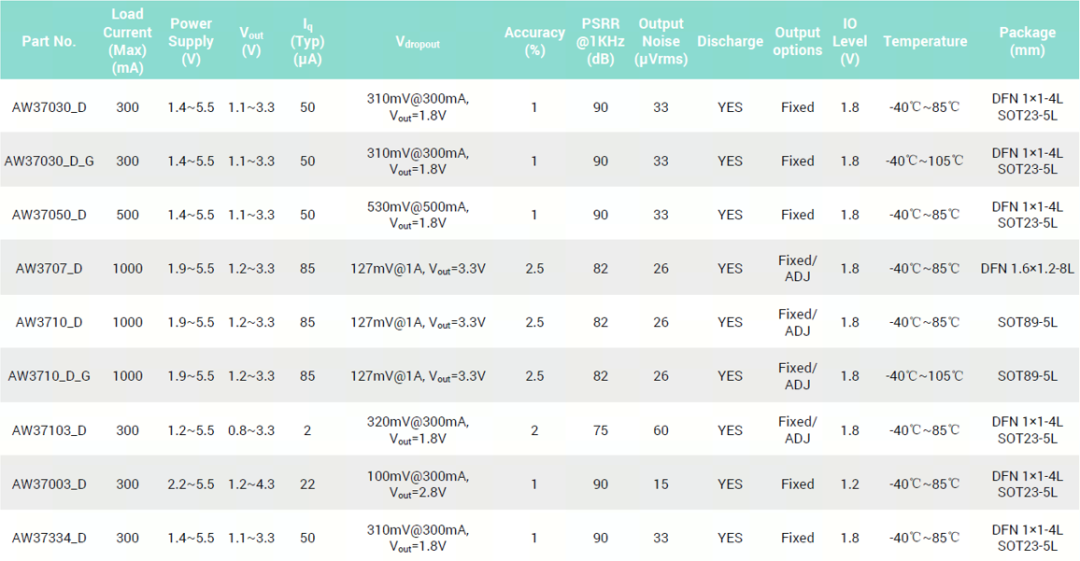
Task: Click Vout 0.8~3.3 in AW37103_D row
Action: tap(251, 431)
